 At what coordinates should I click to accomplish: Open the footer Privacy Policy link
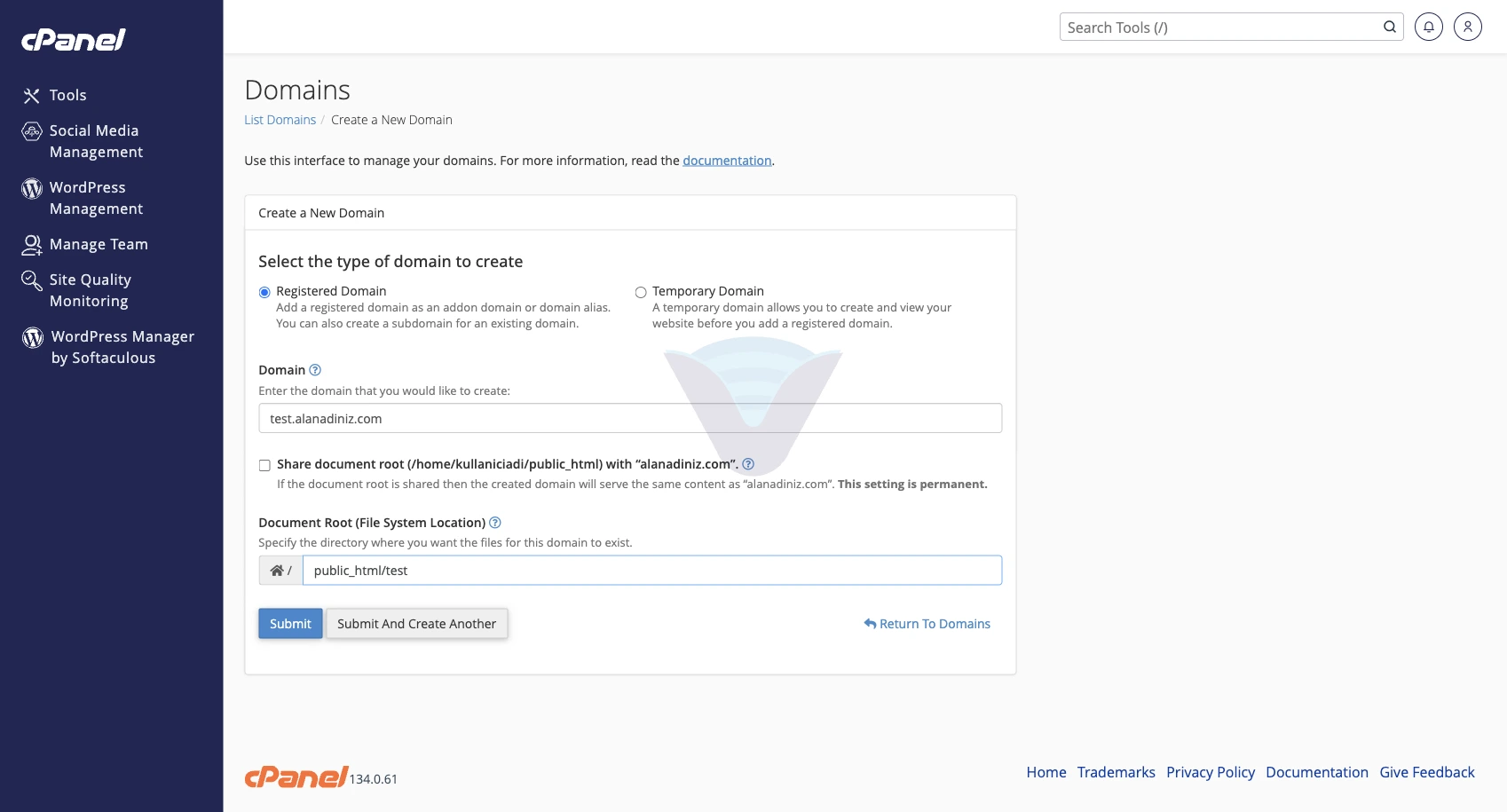pyautogui.click(x=1211, y=772)
